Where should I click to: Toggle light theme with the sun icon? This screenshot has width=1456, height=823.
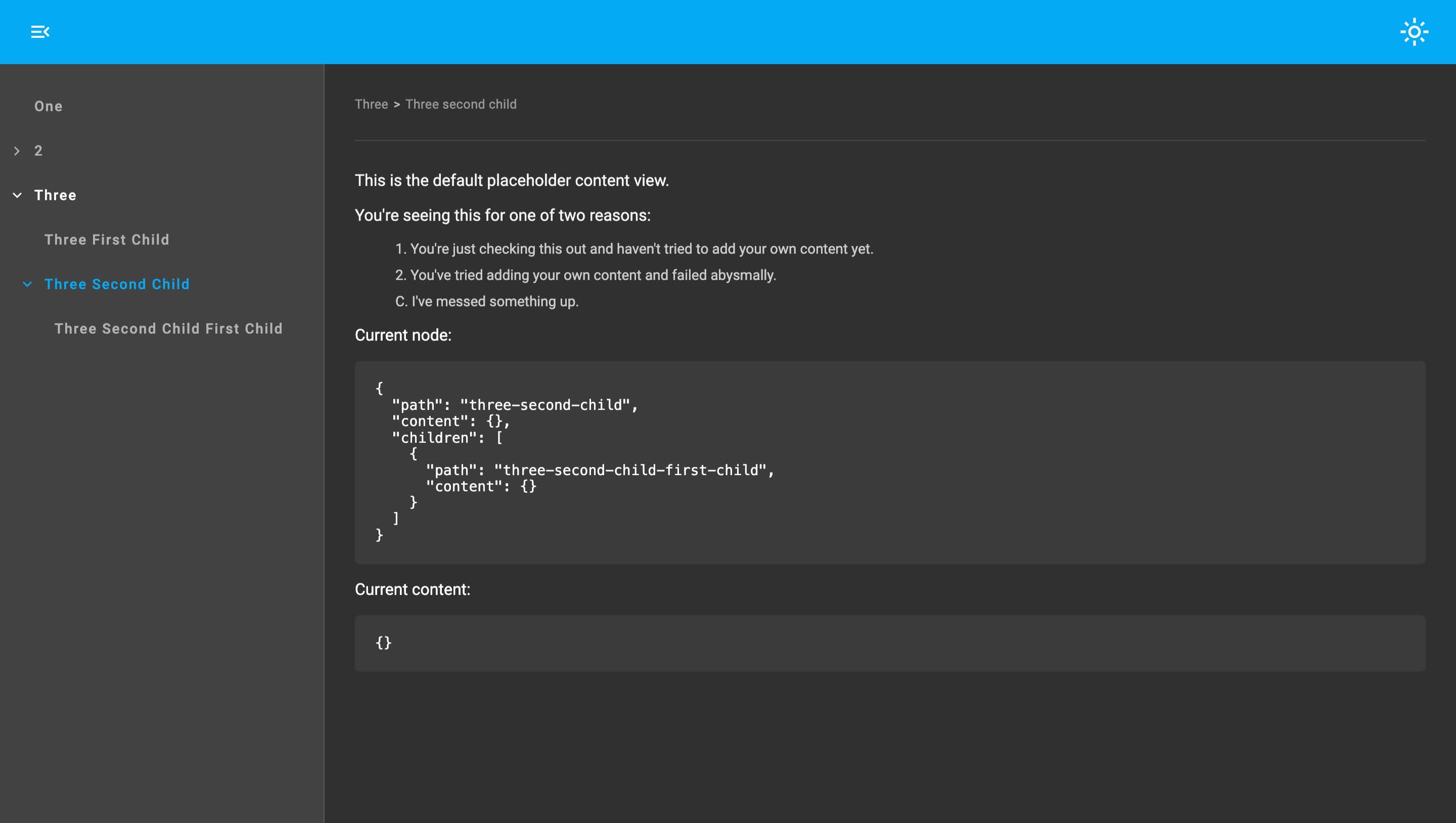(x=1414, y=32)
